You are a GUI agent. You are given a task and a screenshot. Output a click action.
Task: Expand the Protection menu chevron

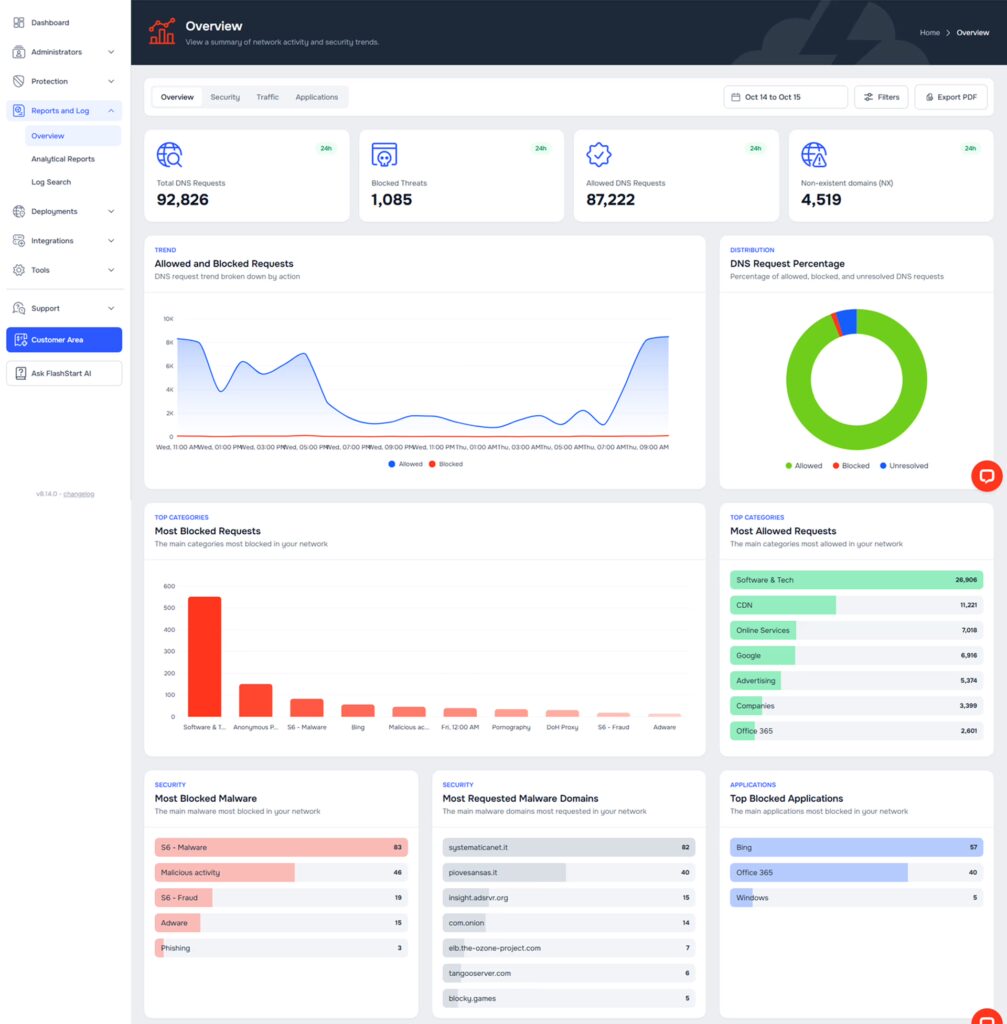pos(111,81)
